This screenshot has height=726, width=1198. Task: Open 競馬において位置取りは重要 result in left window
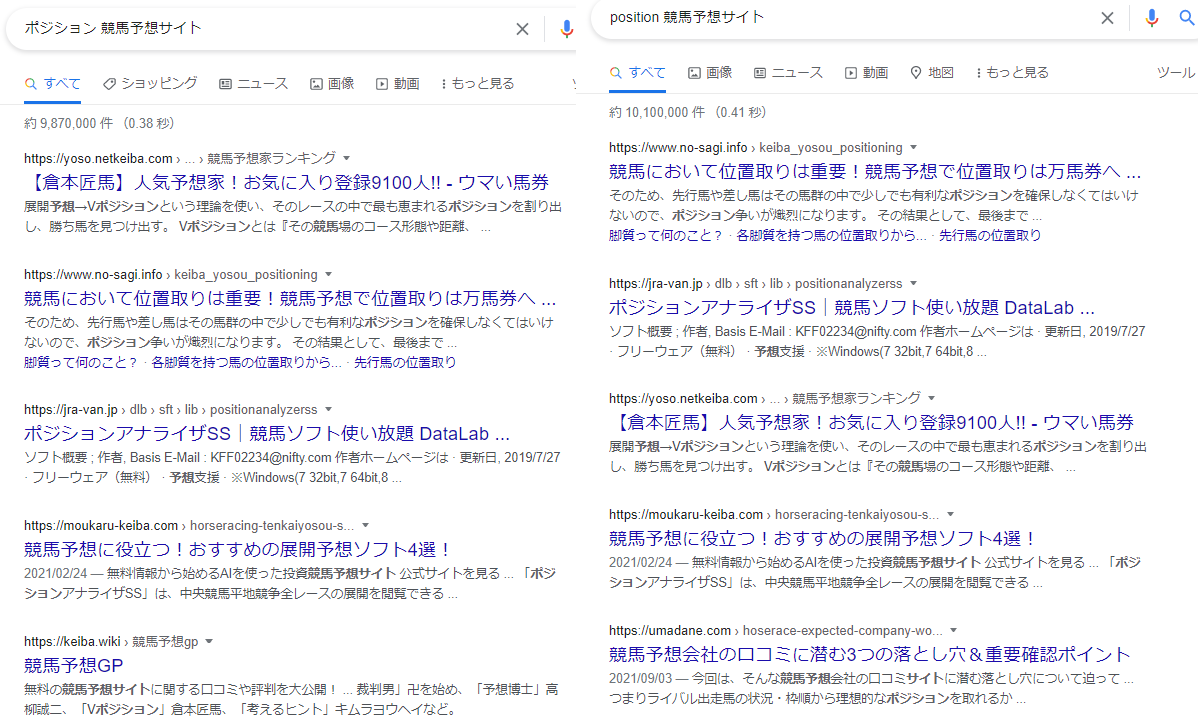tap(290, 299)
